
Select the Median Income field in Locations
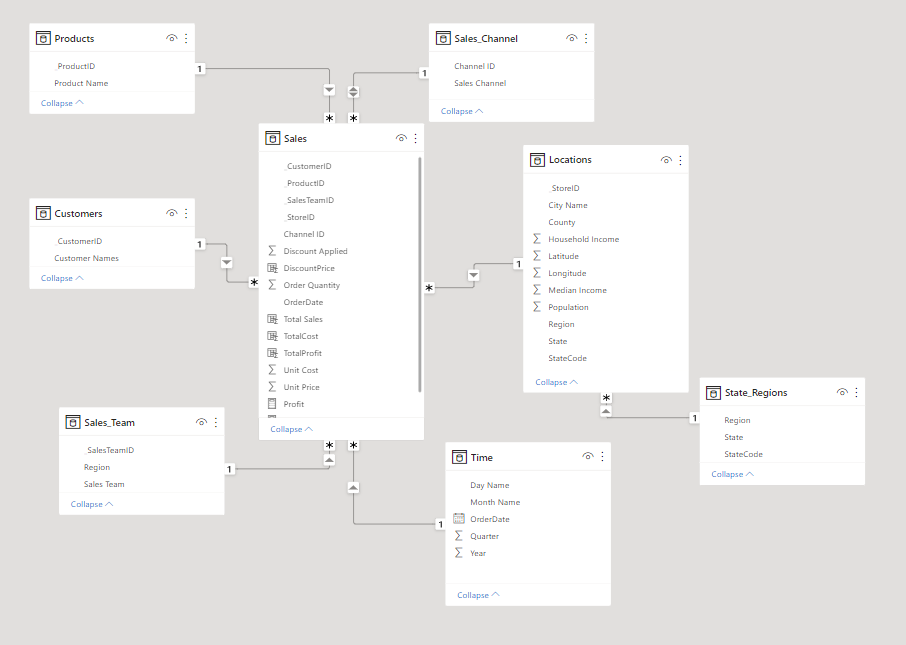pos(577,290)
